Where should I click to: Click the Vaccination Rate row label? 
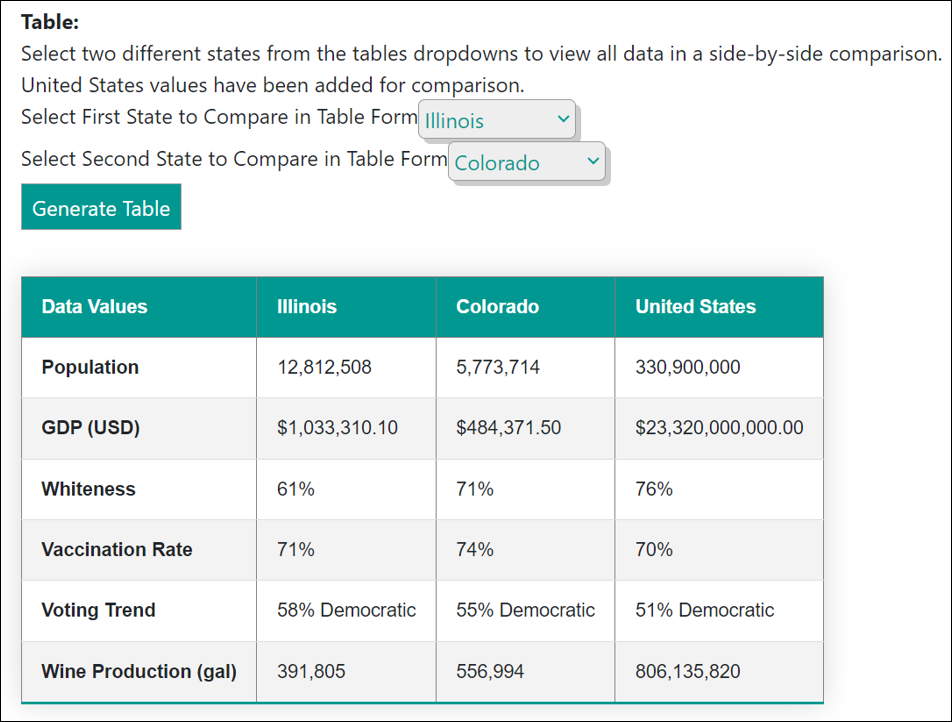(116, 549)
